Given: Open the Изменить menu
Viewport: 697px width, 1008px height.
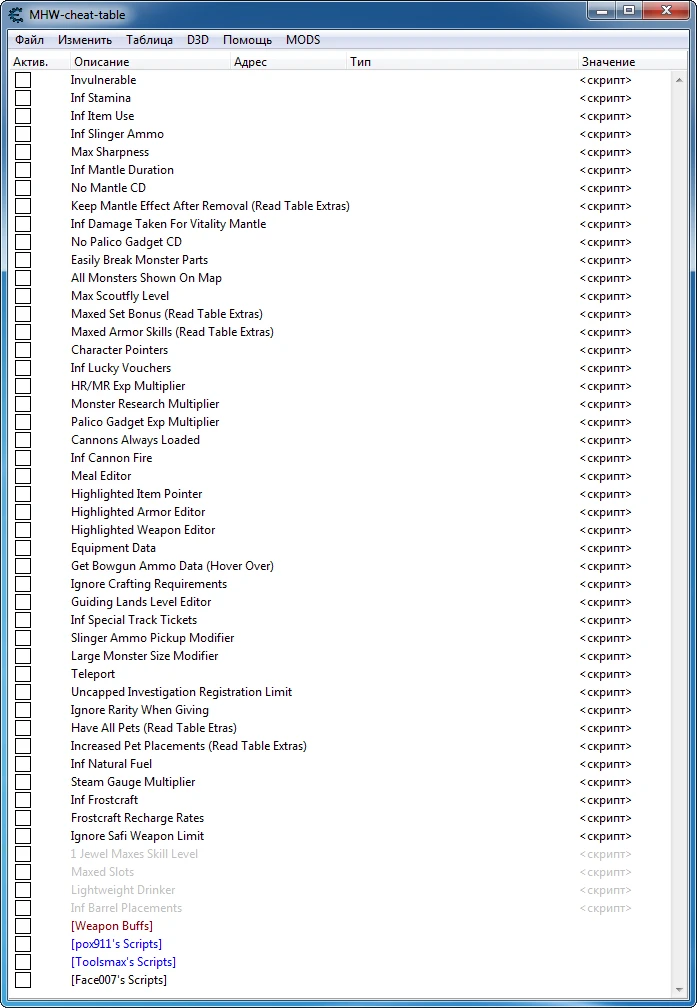Looking at the screenshot, I should pyautogui.click(x=85, y=40).
